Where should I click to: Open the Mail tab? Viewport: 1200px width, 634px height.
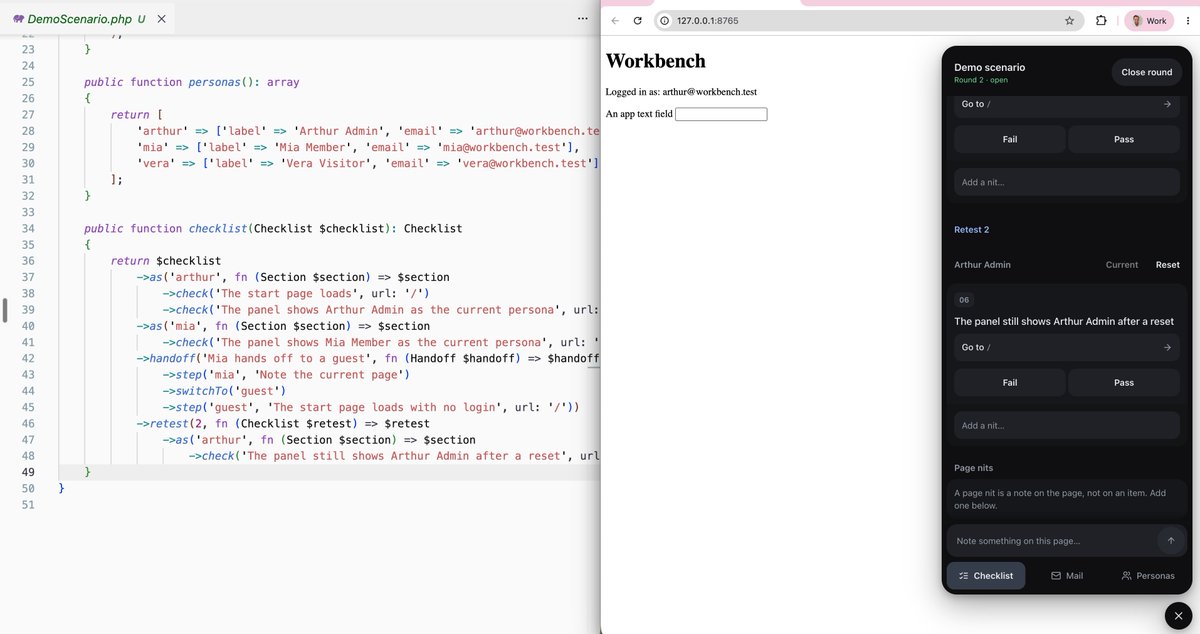coord(1067,575)
